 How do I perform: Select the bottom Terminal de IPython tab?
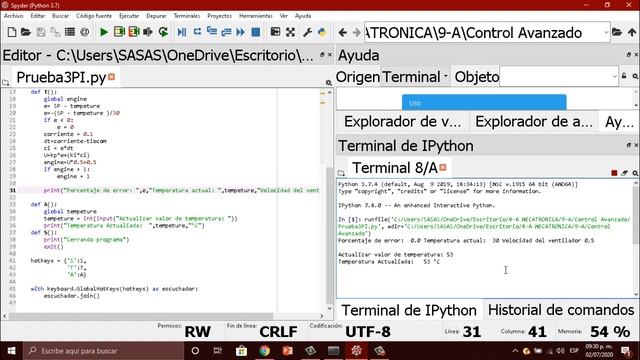point(409,311)
